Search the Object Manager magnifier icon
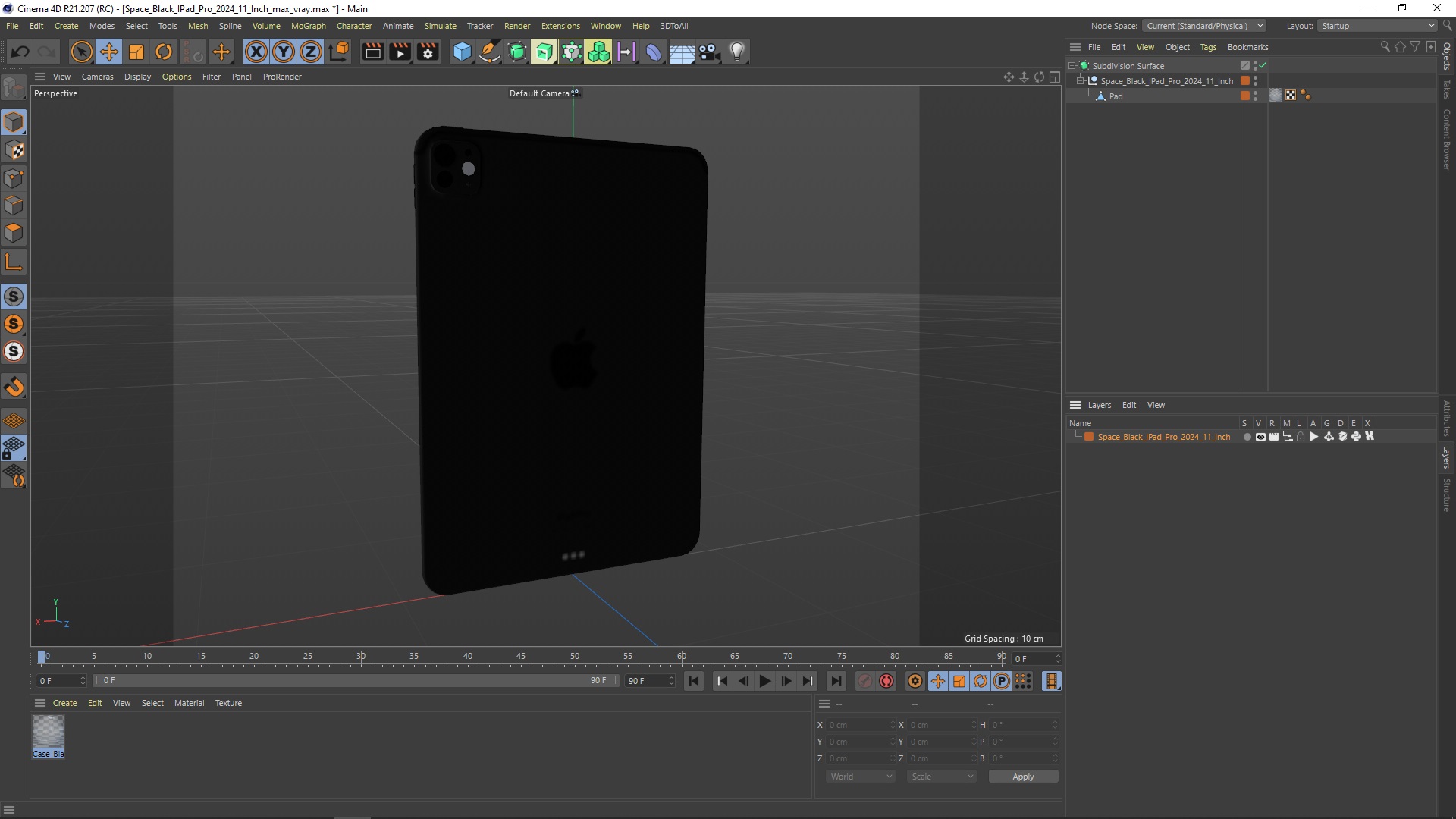This screenshot has width=1456, height=819. click(1385, 47)
